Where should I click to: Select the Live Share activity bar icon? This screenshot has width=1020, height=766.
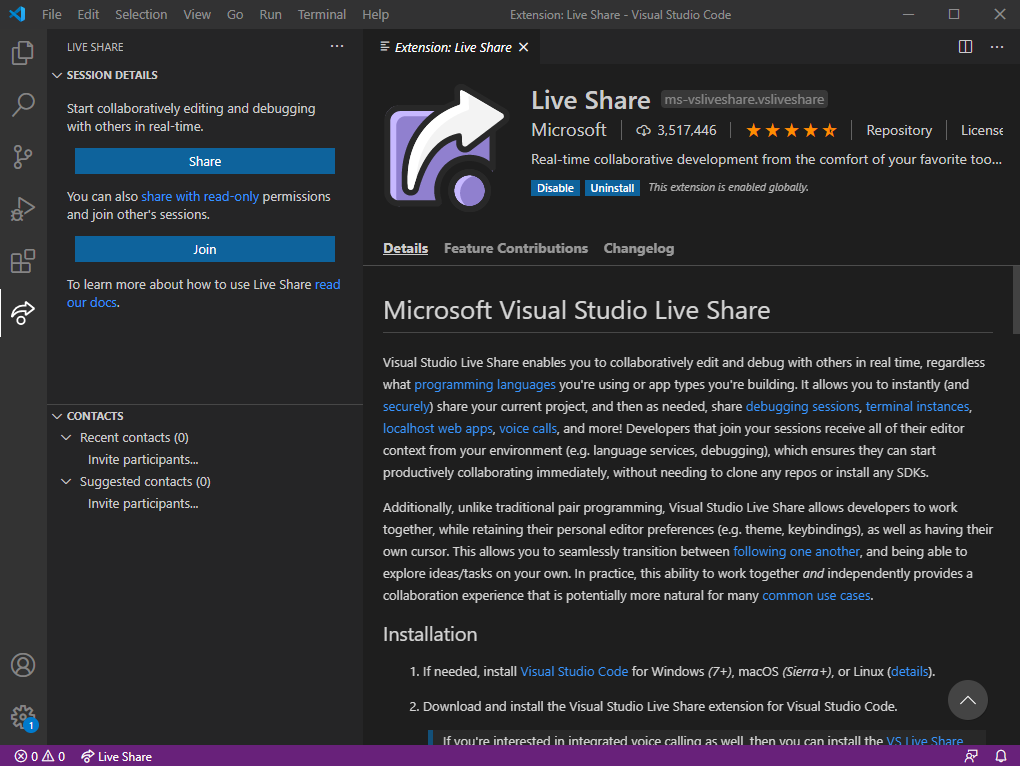[x=22, y=313]
